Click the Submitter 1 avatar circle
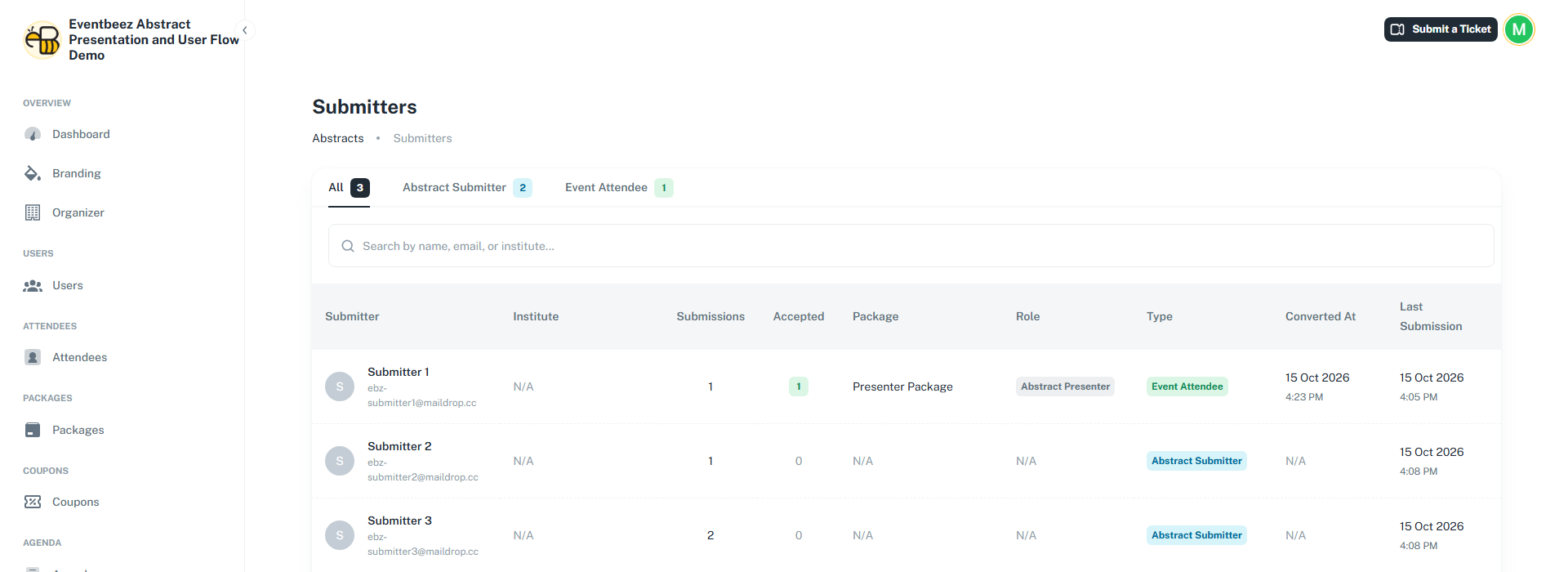Screen dimensions: 1568x572 point(340,387)
